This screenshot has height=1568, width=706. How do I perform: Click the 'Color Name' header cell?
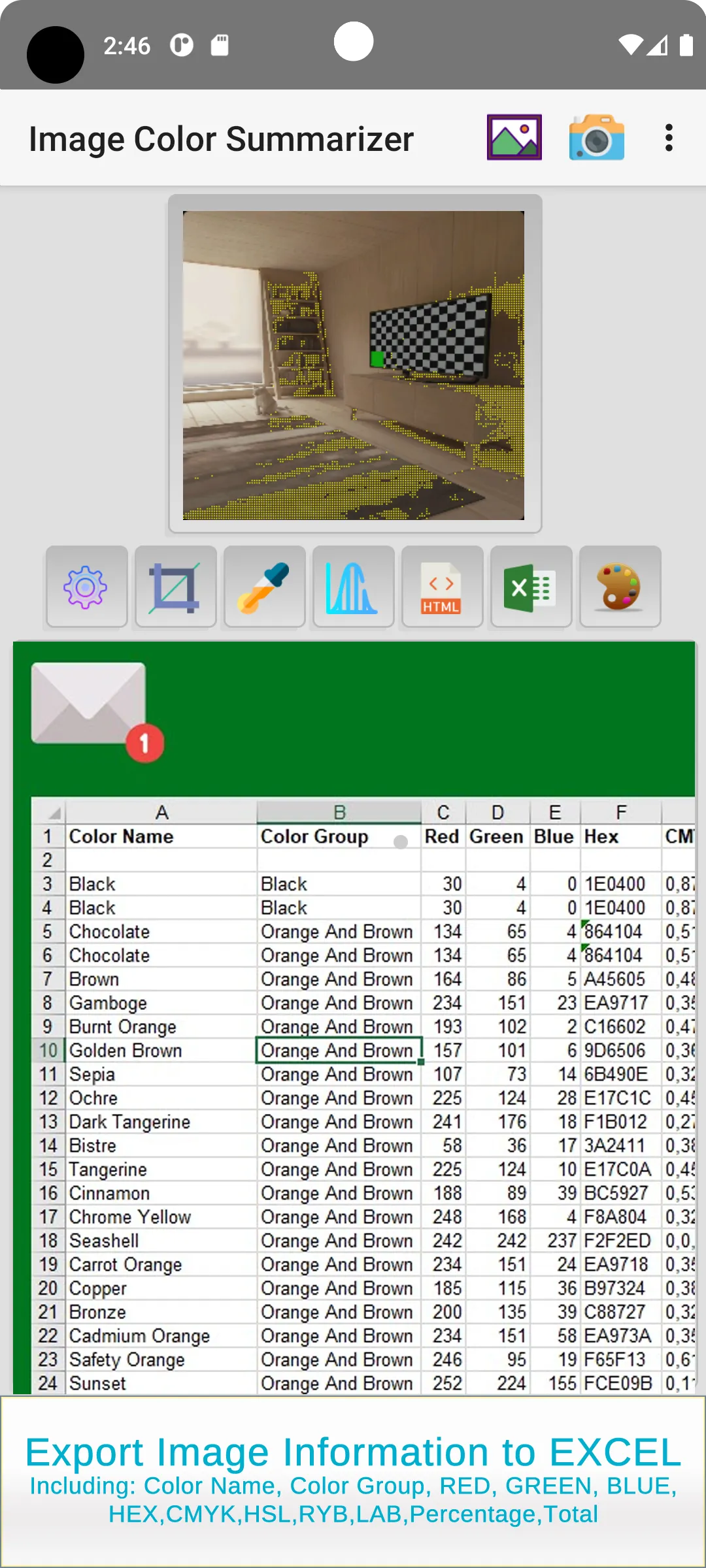tap(161, 836)
